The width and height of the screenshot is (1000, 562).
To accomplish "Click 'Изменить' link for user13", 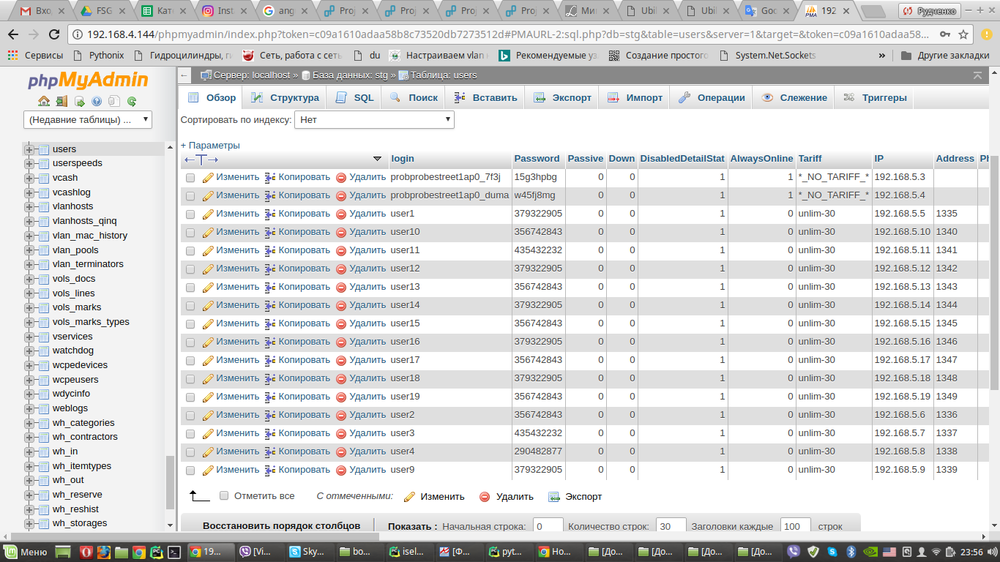I will click(x=237, y=286).
